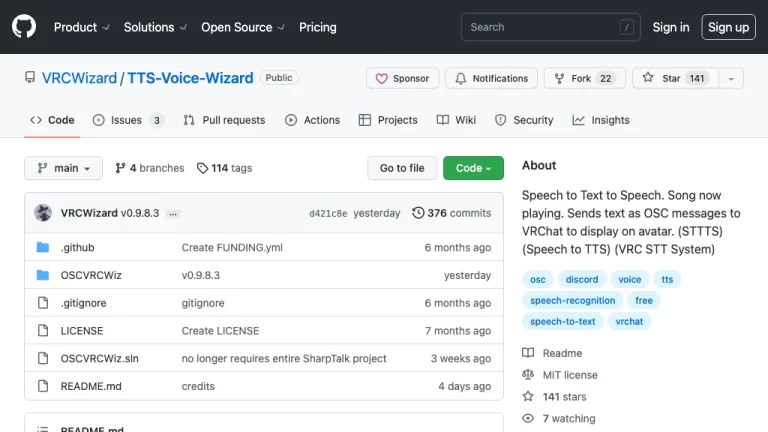
Task: Open Readme link in About sidebar
Action: 562,353
